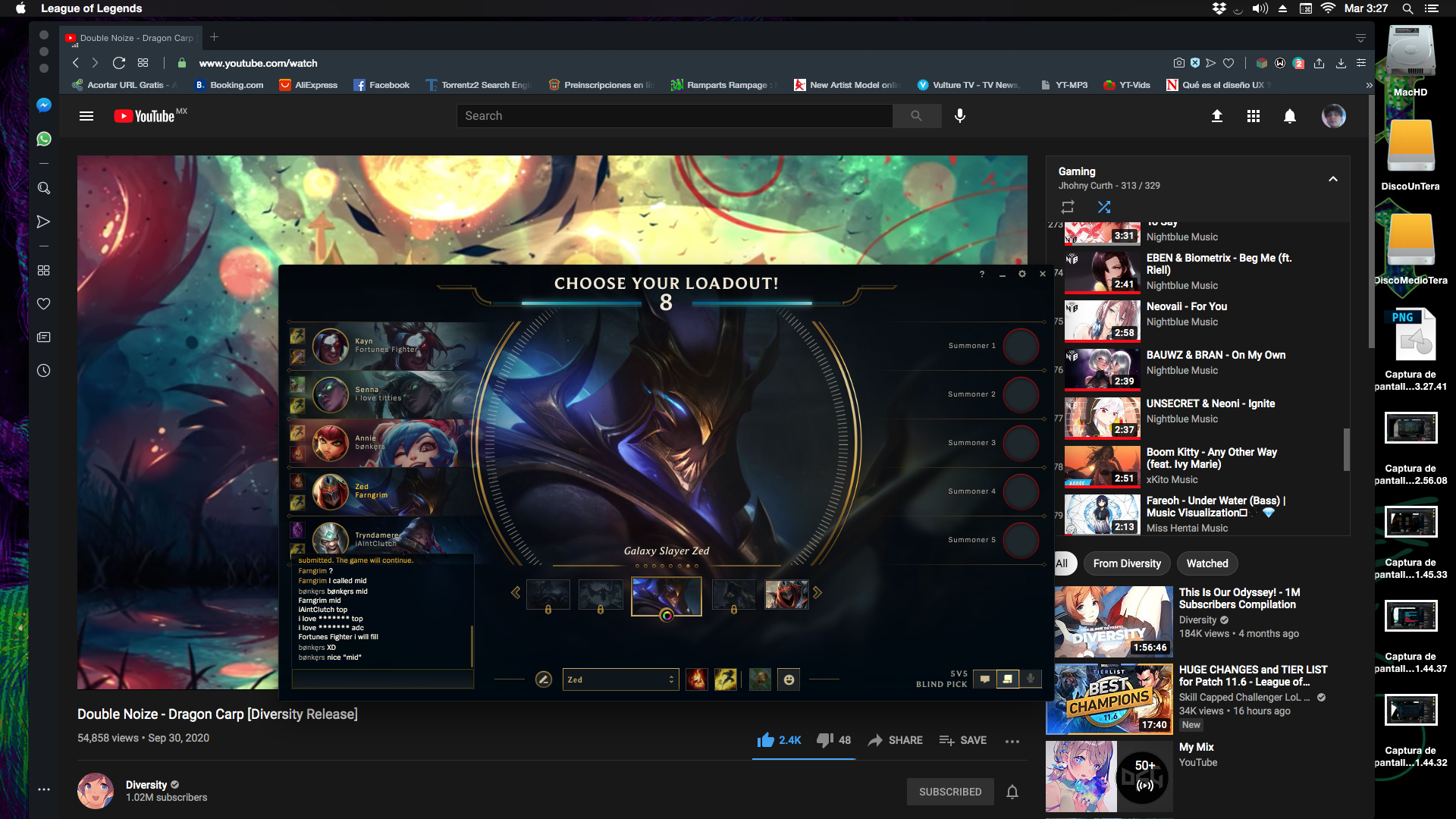This screenshot has width=1456, height=819.
Task: Open the video more actions ellipsis
Action: [x=1012, y=741]
